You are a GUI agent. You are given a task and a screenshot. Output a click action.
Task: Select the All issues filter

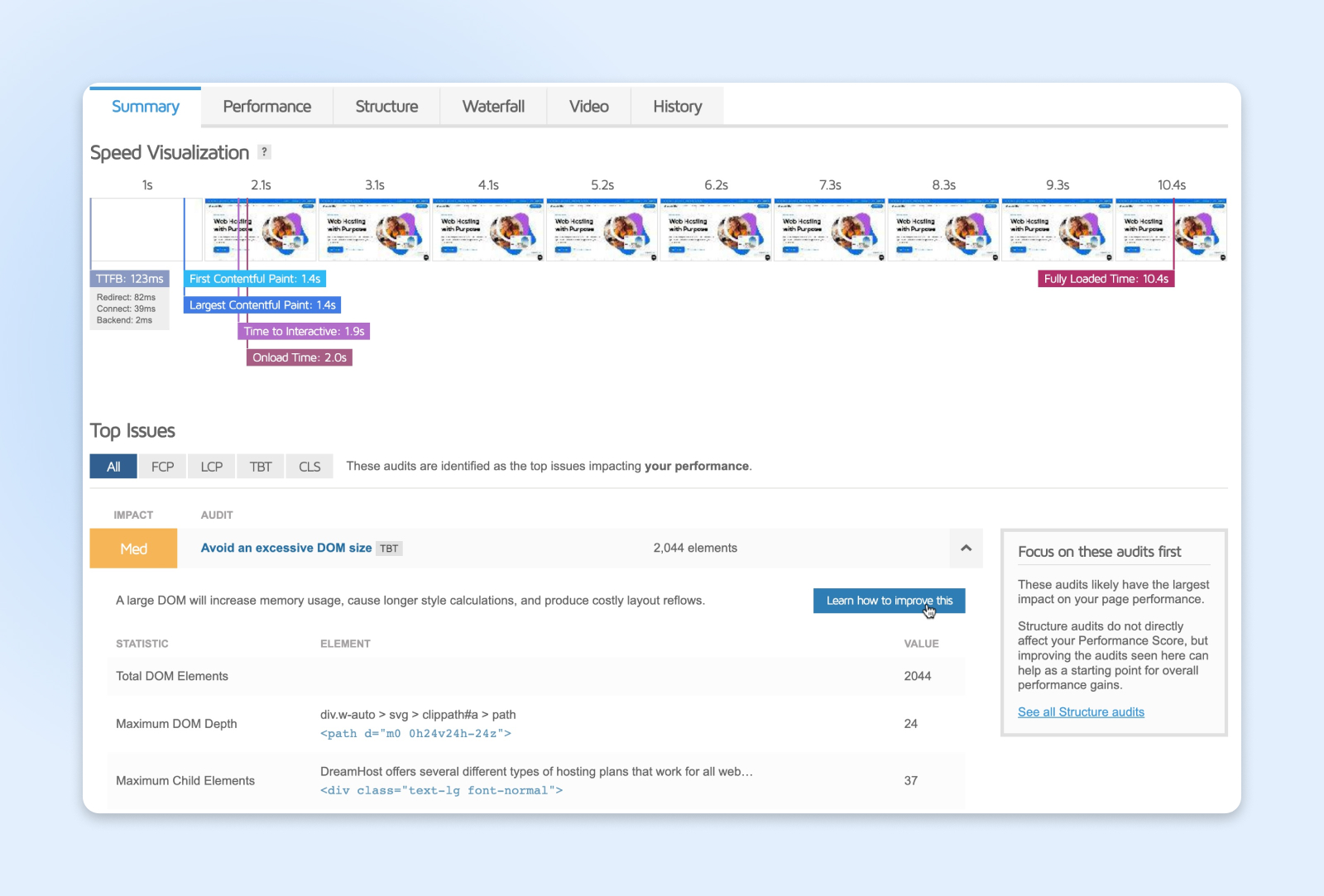point(113,467)
